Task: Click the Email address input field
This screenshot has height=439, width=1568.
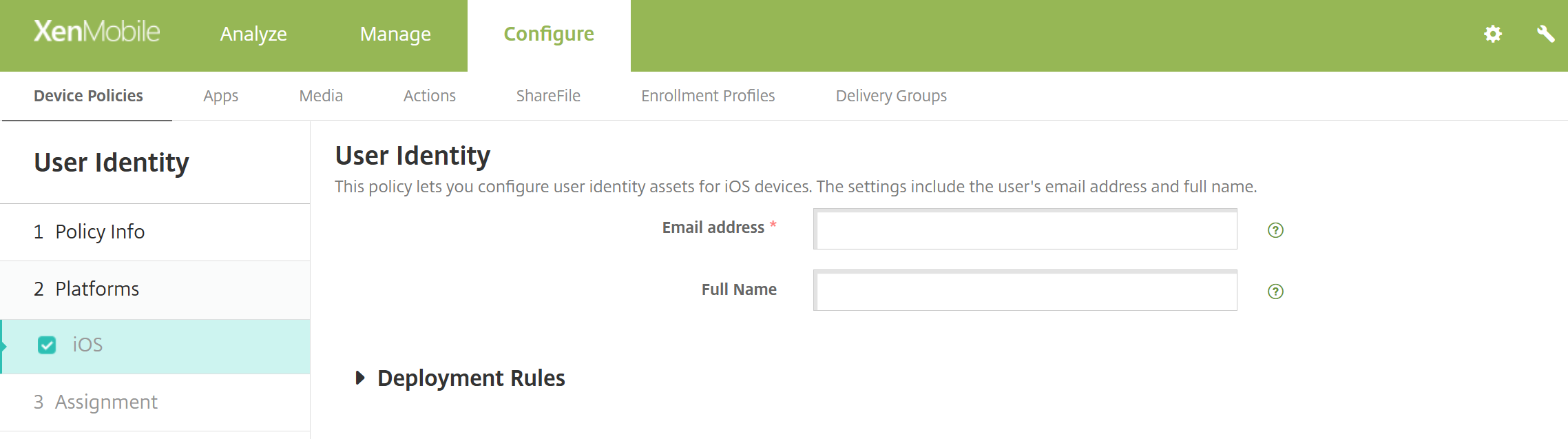Action: [1025, 229]
